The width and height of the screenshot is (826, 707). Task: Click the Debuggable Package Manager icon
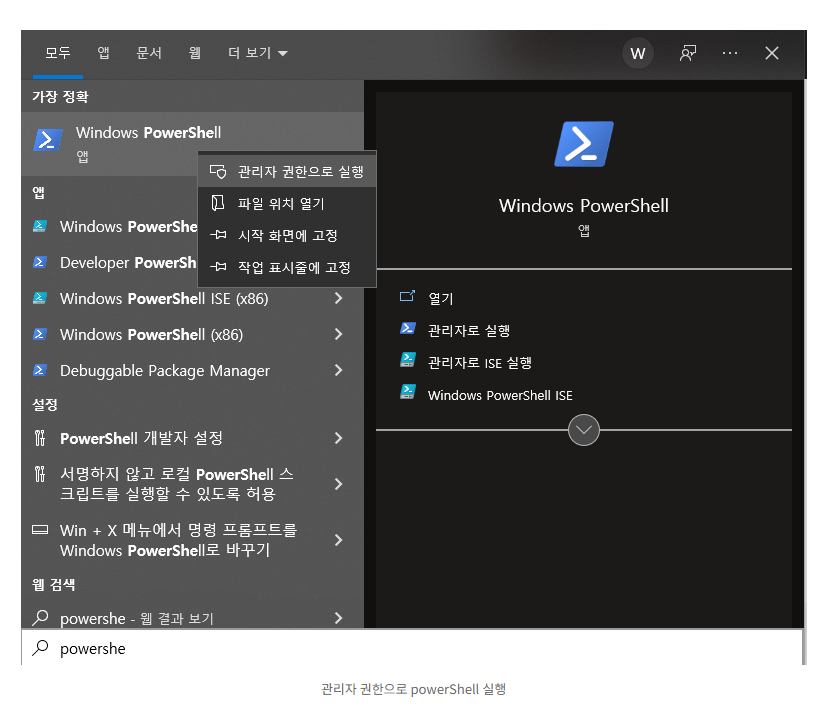(40, 370)
